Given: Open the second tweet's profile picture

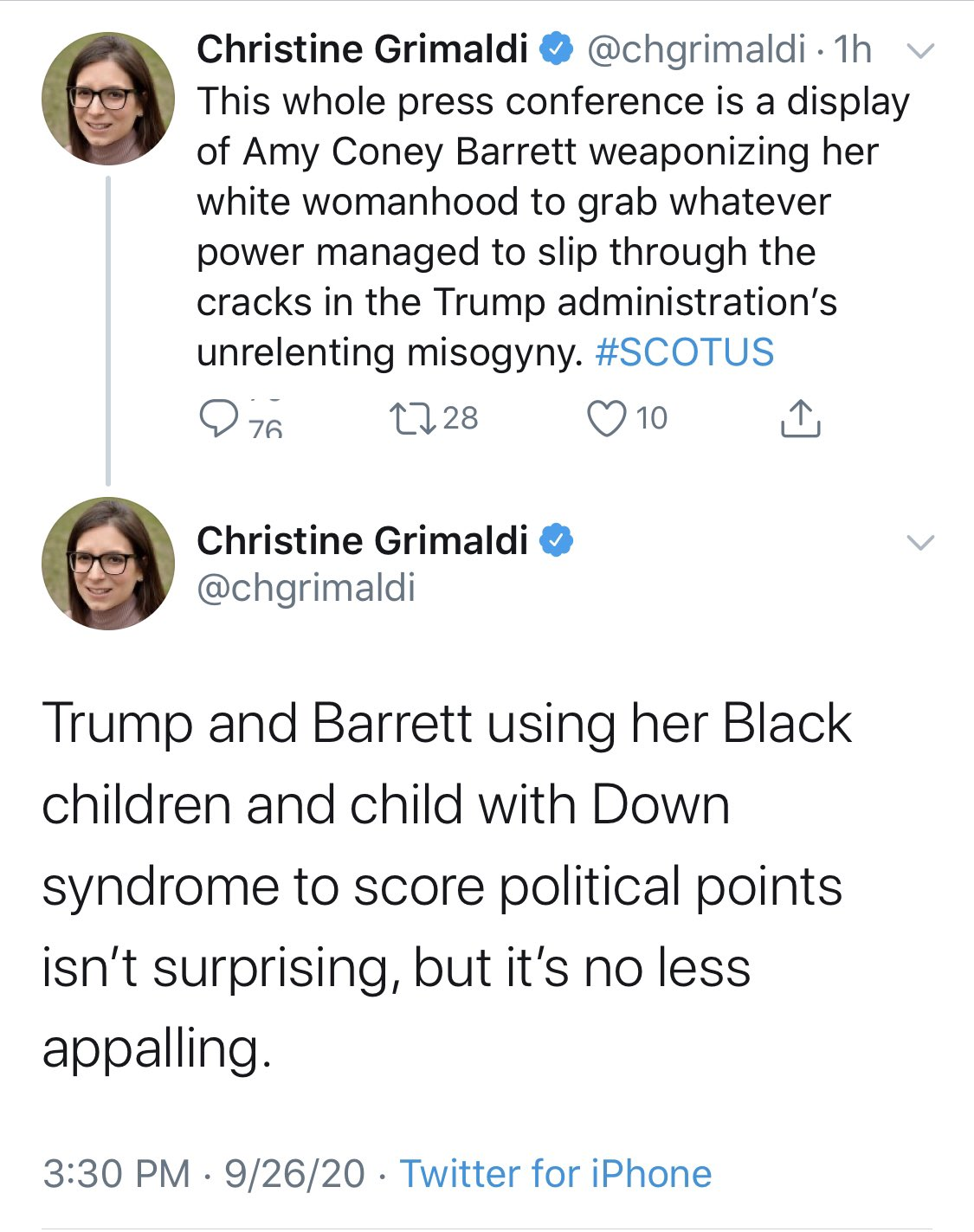Looking at the screenshot, I should (108, 564).
